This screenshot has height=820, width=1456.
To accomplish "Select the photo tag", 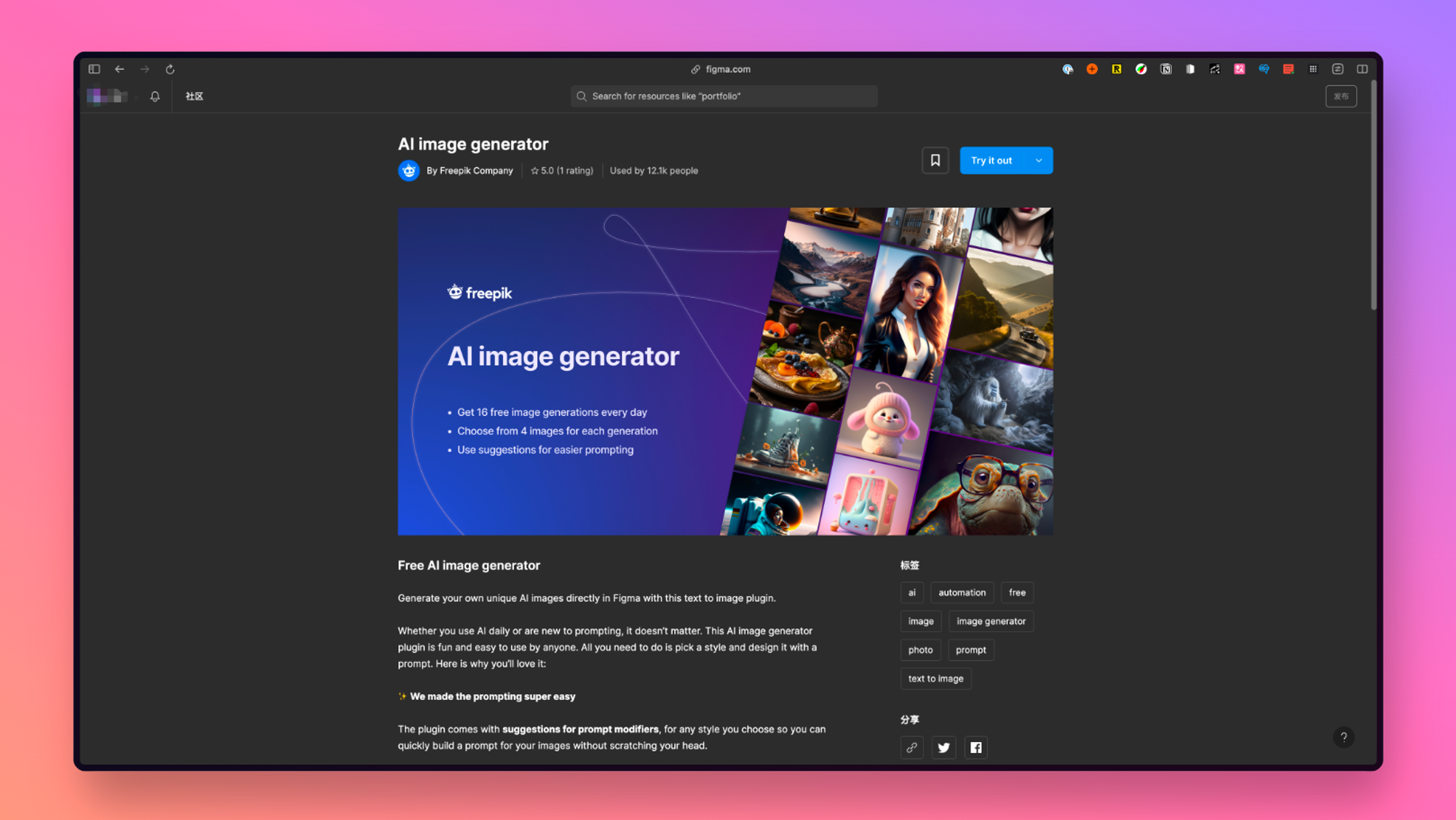I will click(920, 650).
